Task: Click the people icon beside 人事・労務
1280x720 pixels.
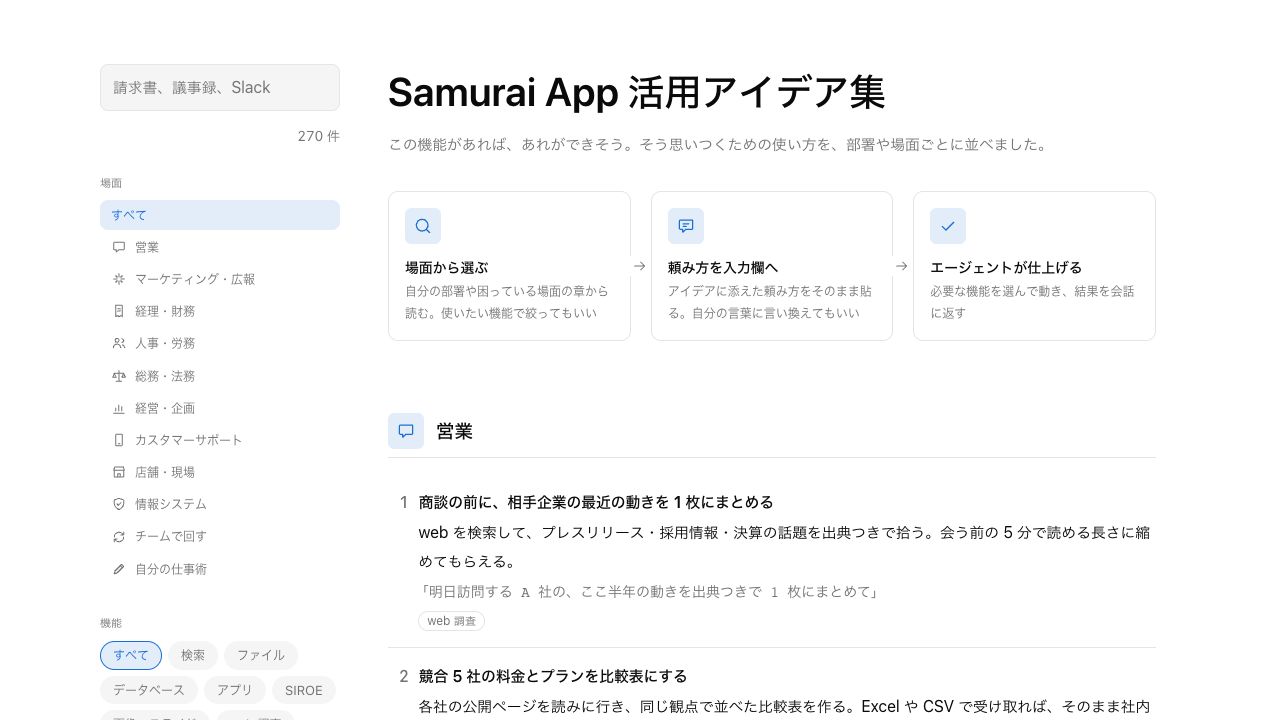Action: 119,343
